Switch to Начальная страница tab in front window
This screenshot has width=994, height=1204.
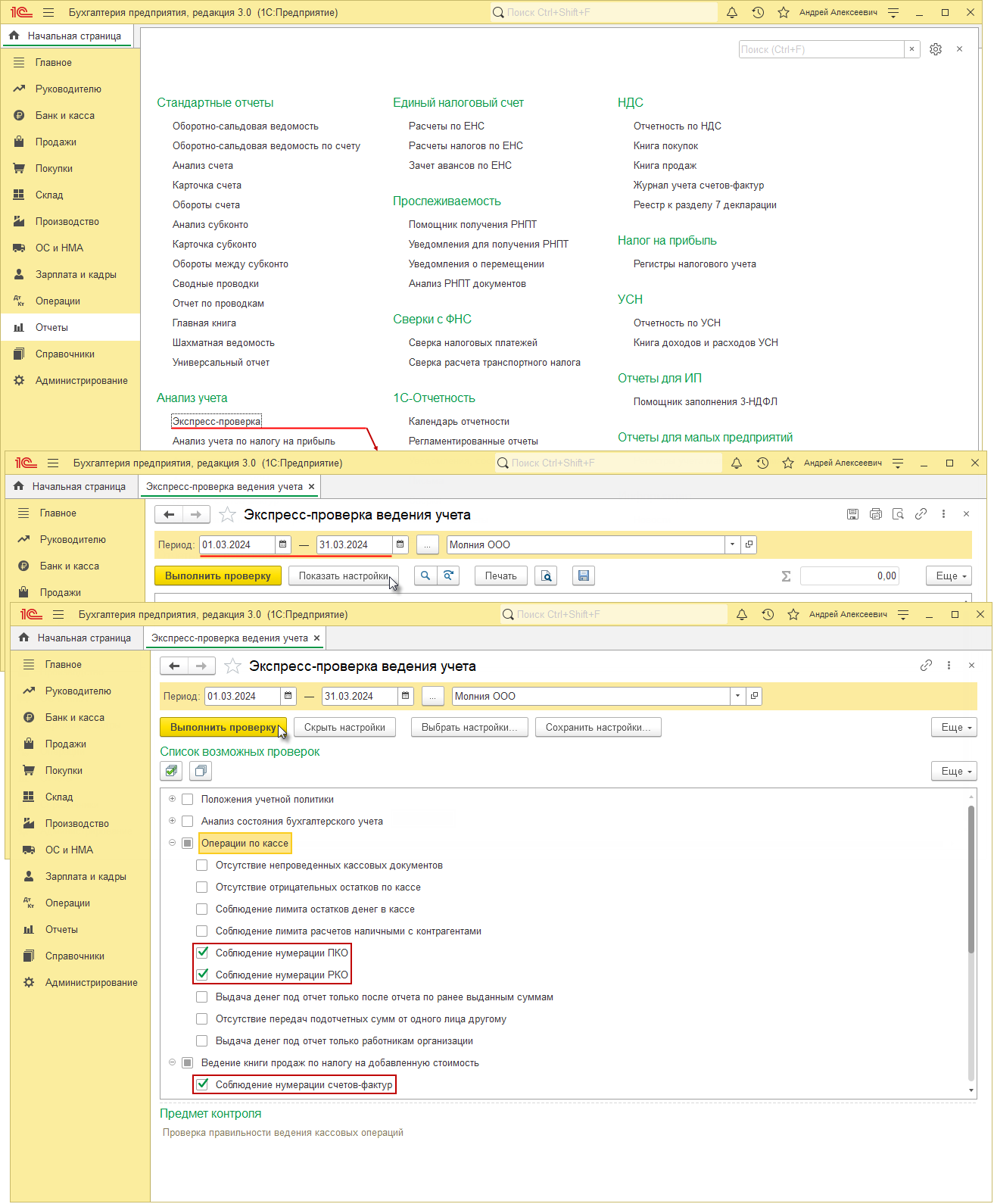[76, 638]
